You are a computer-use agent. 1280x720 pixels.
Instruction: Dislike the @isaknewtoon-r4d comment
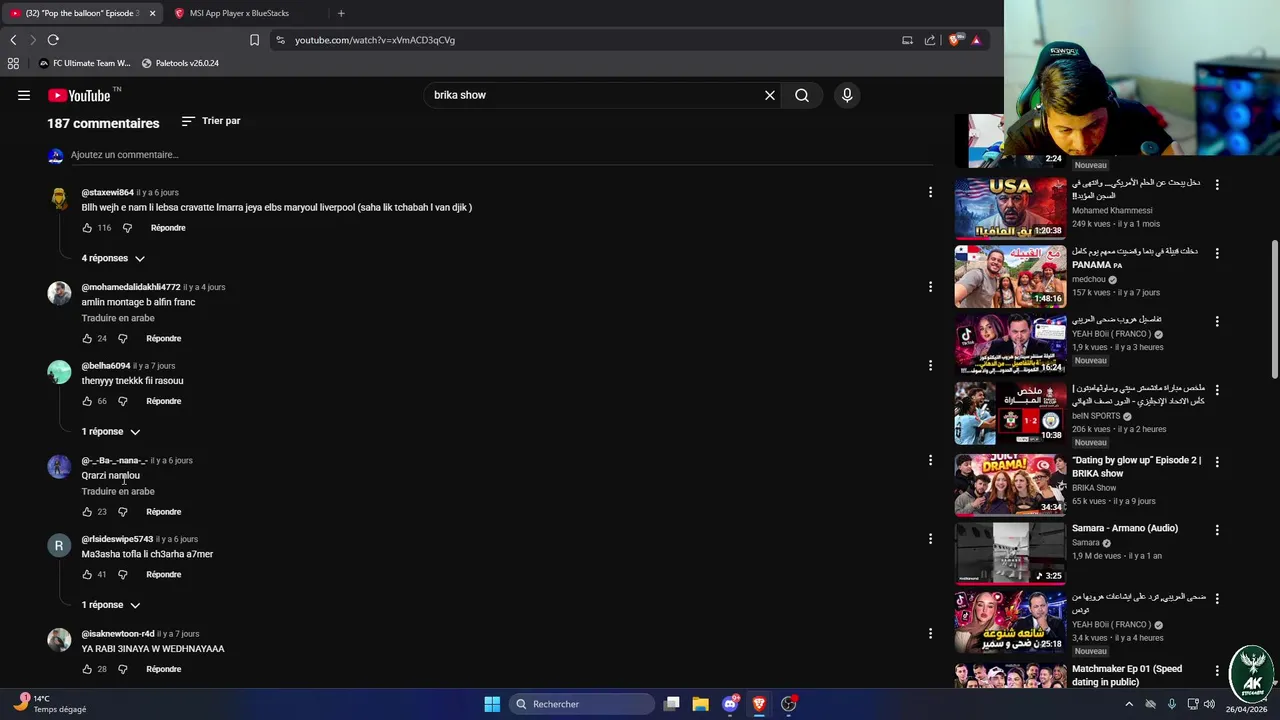[123, 669]
